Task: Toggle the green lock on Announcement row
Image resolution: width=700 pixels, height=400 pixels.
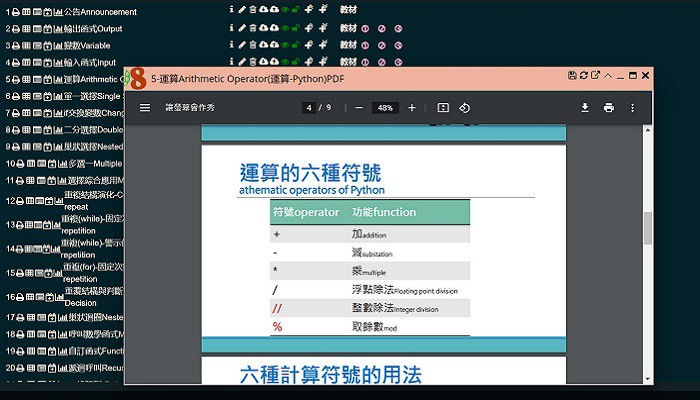Action: [295, 10]
